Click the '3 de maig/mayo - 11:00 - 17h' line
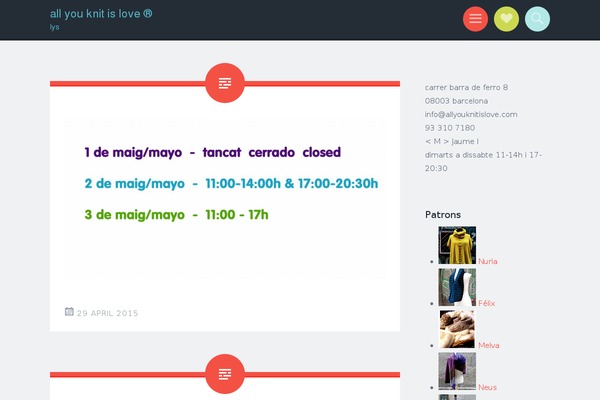 [x=176, y=215]
